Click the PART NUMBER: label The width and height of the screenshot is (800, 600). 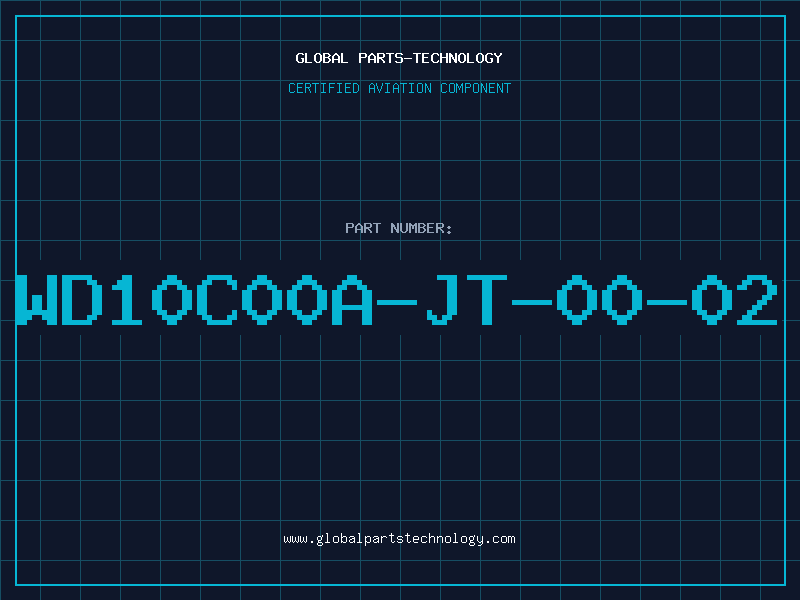coord(399,228)
